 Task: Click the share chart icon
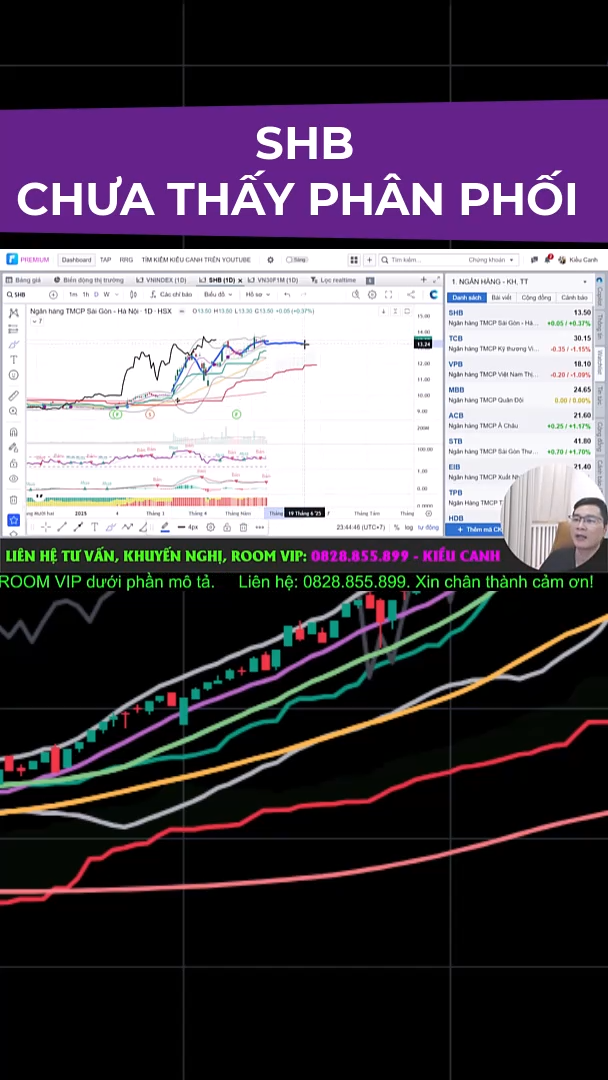point(411,294)
